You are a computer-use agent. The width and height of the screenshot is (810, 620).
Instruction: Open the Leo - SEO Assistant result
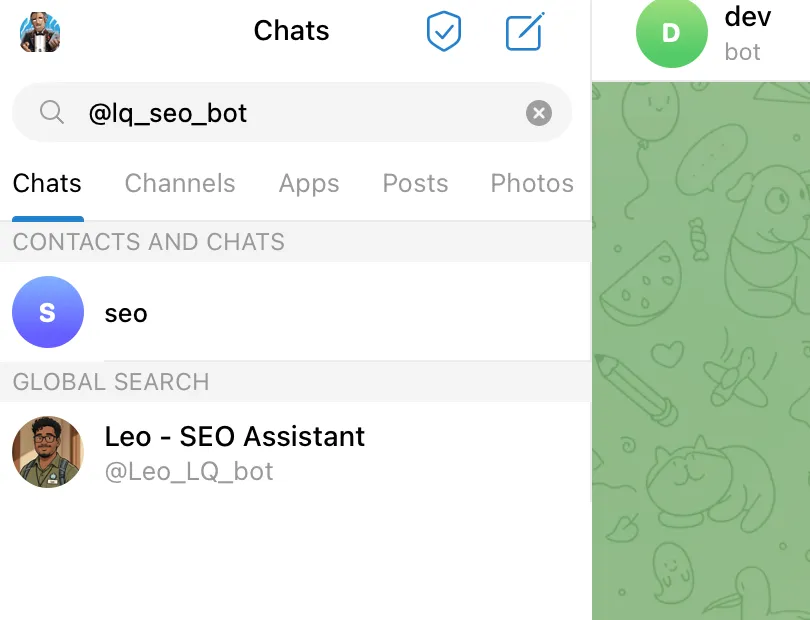click(x=235, y=437)
